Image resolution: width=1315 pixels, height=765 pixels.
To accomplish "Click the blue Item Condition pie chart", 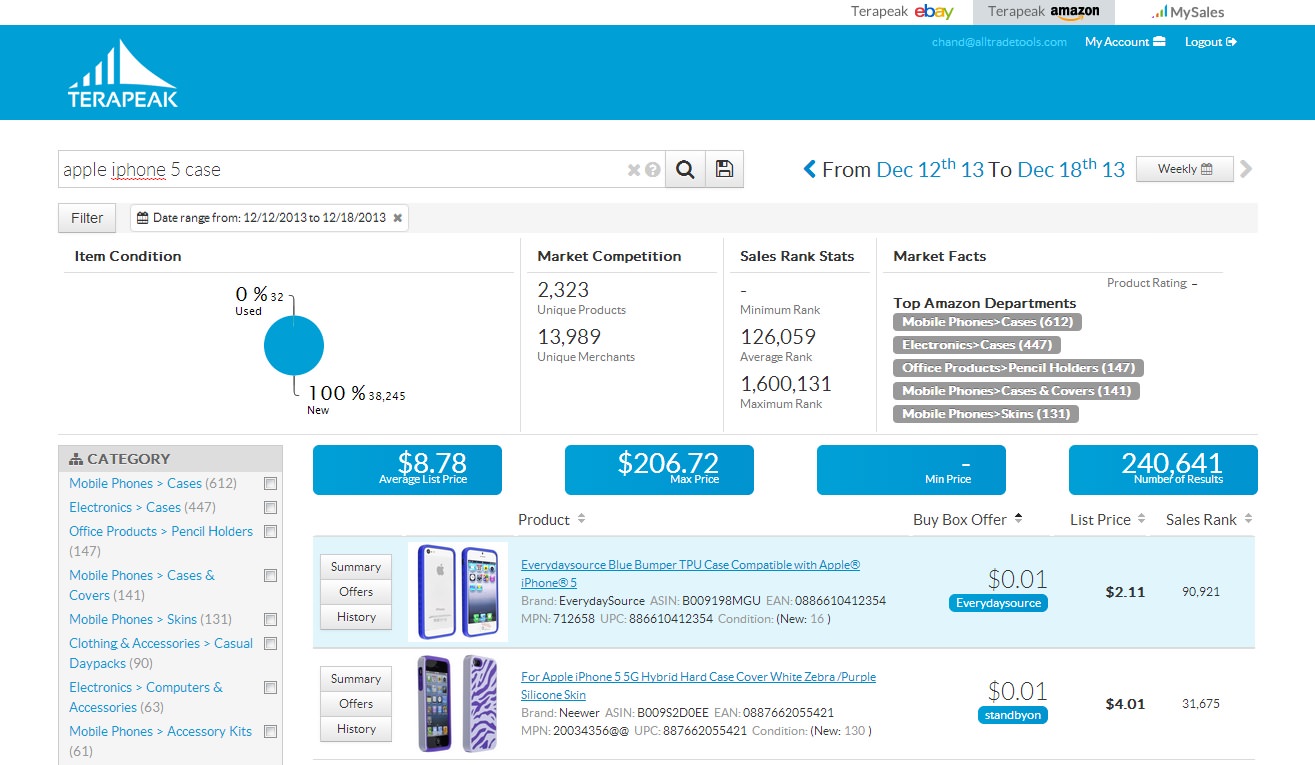I will tap(294, 346).
